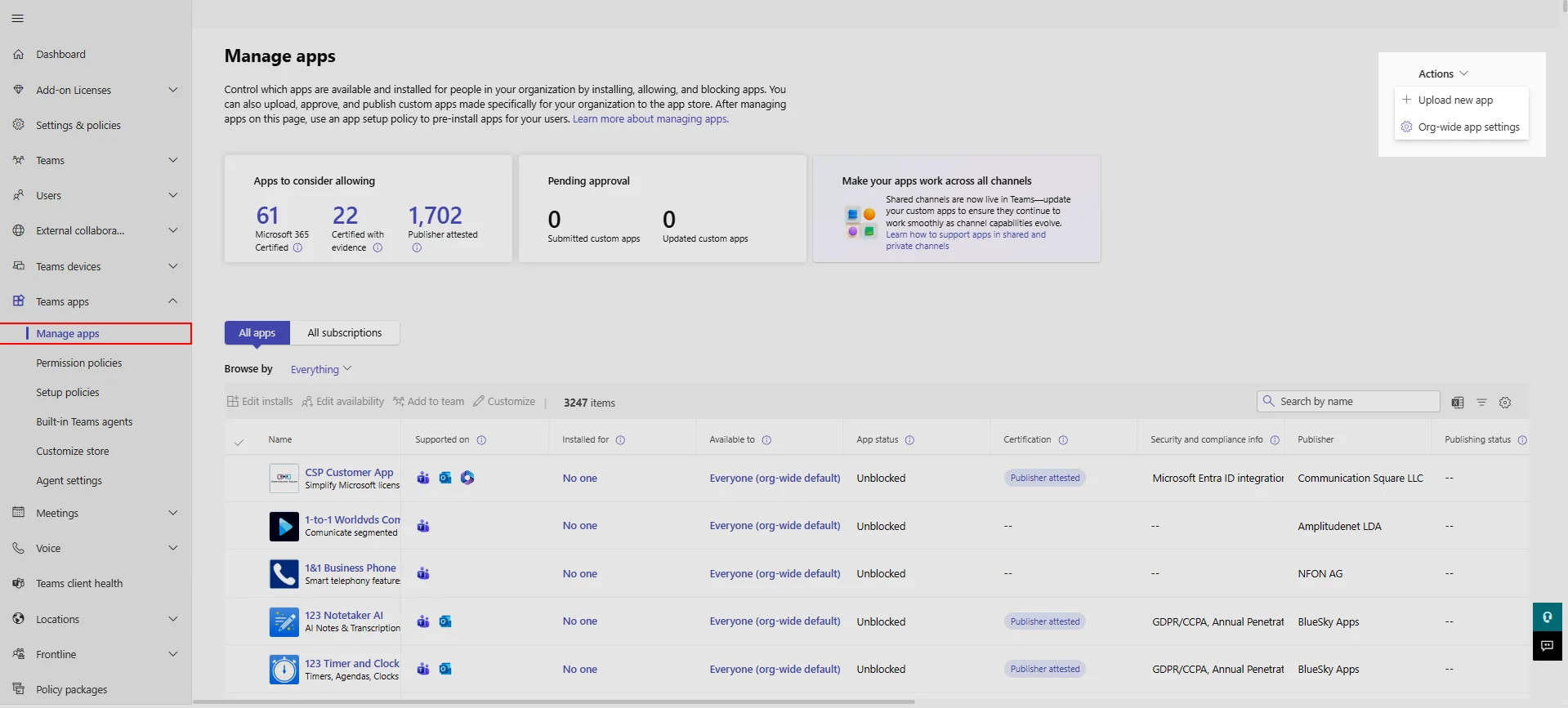The width and height of the screenshot is (1568, 708).
Task: Click the Supported on column info icon
Action: click(481, 440)
